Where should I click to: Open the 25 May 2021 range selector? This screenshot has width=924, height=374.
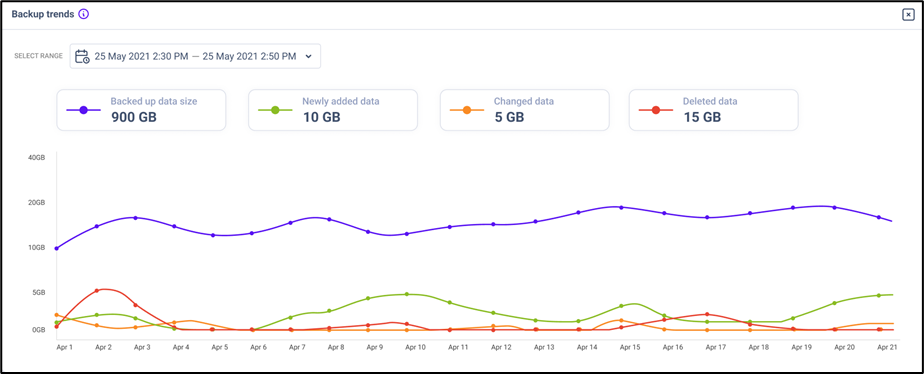pos(195,56)
